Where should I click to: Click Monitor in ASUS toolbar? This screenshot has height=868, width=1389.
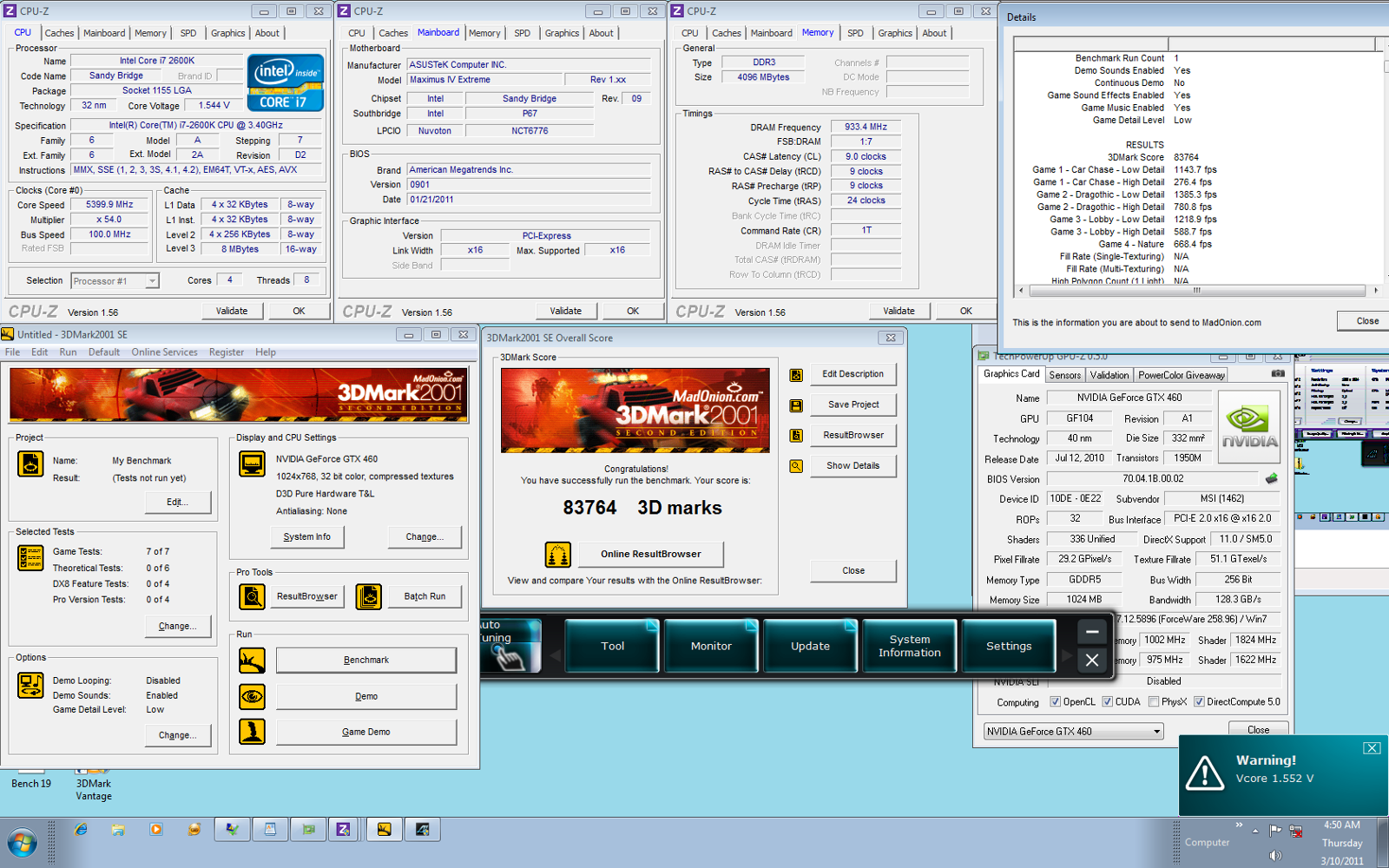click(711, 646)
